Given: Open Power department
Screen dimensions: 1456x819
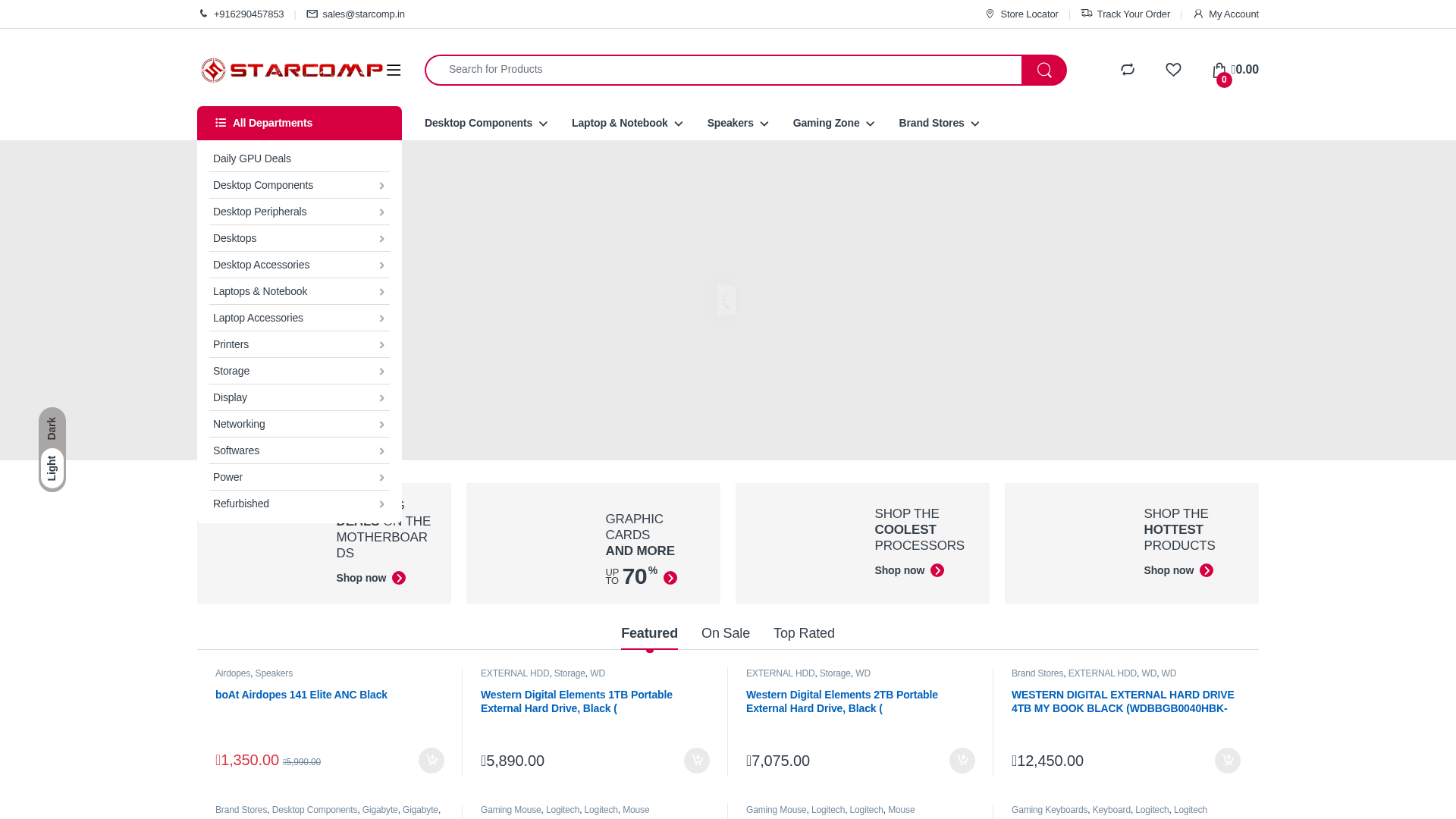Looking at the screenshot, I should coord(300,477).
